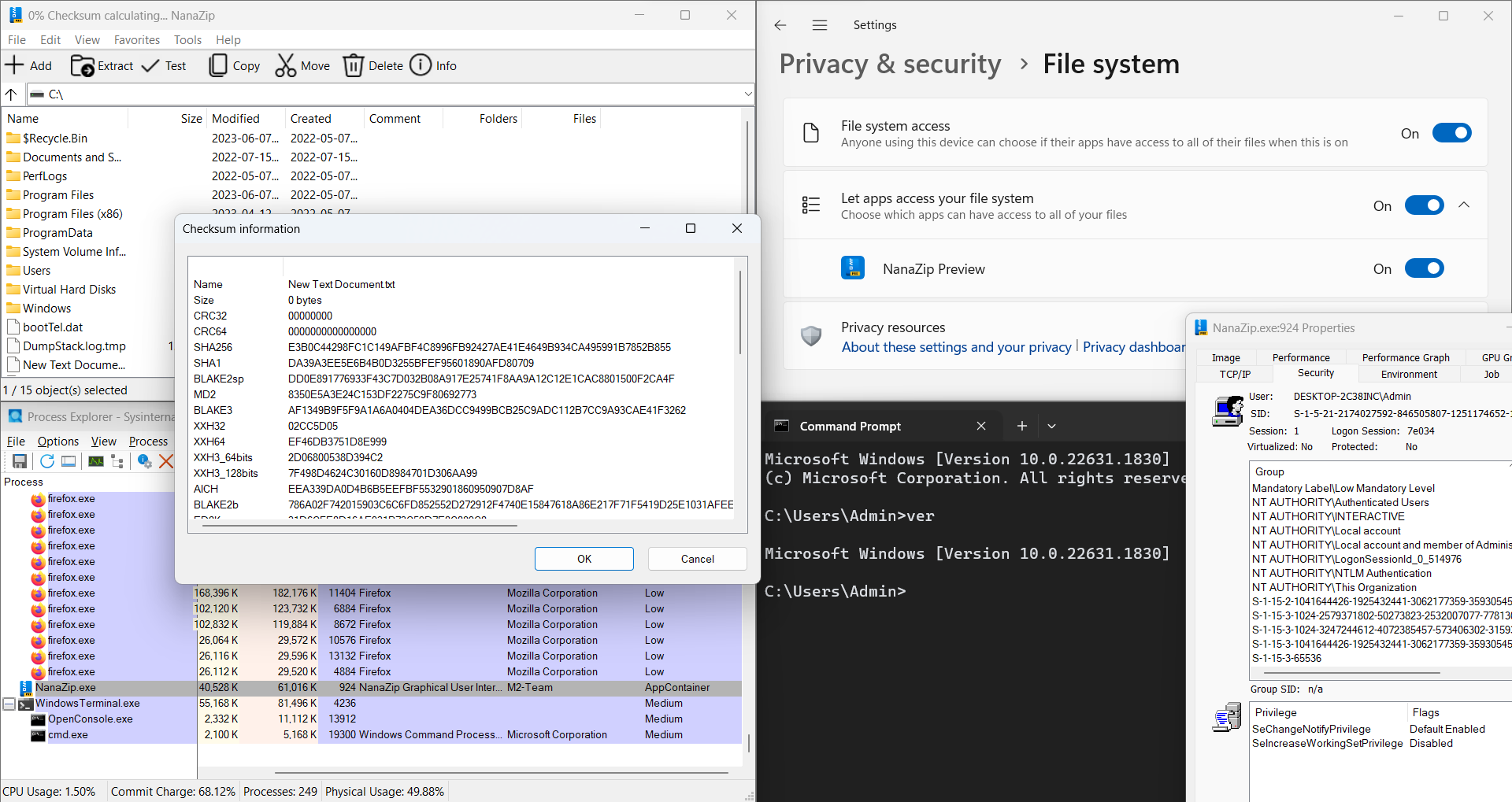The height and width of the screenshot is (802, 1512).
Task: Toggle NanaZip Preview off
Action: click(1425, 268)
